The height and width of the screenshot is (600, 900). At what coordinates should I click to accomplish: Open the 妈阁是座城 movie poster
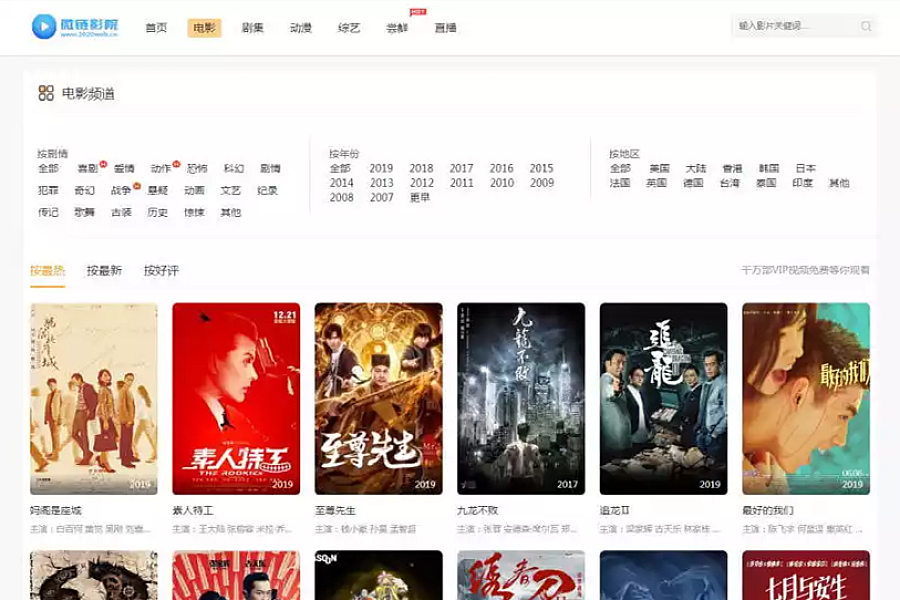(94, 398)
